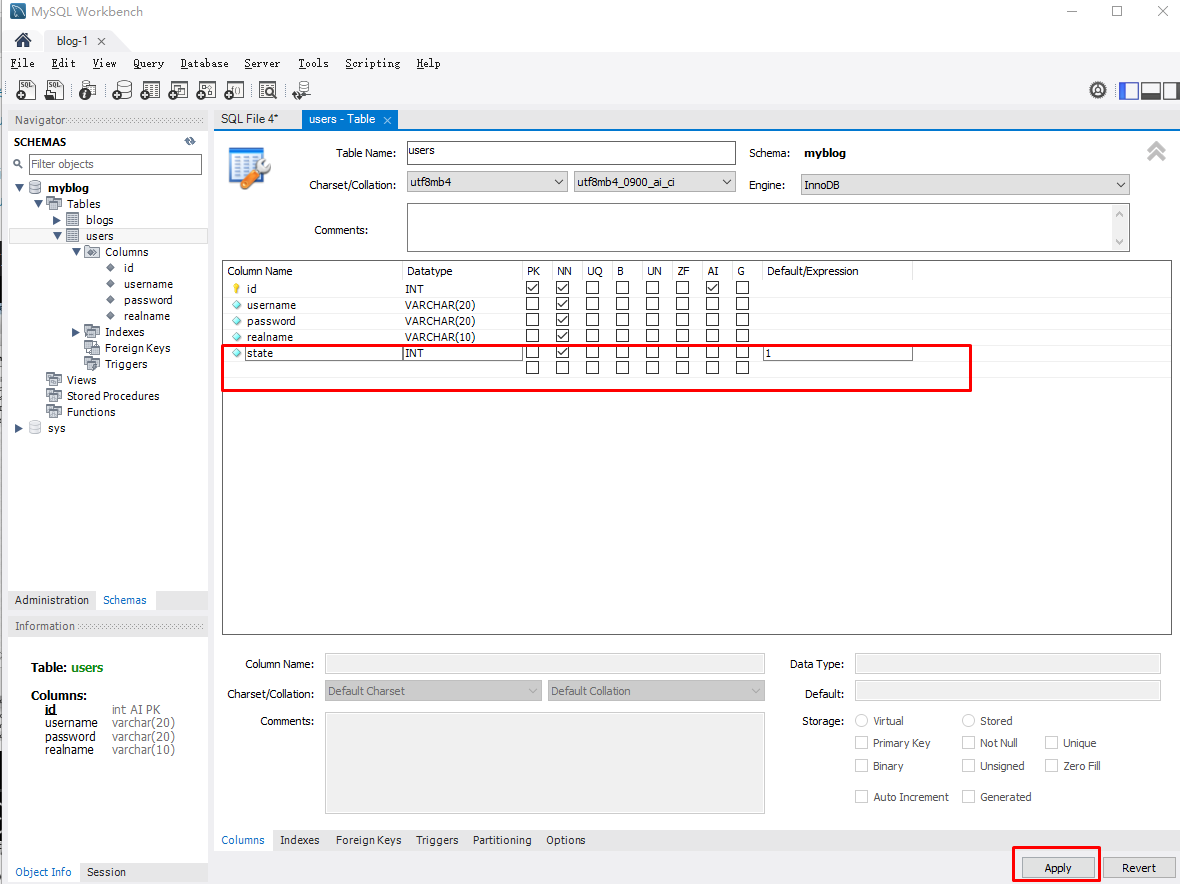The width and height of the screenshot is (1180, 884).
Task: Close the users - Table tab
Action: coord(388,120)
